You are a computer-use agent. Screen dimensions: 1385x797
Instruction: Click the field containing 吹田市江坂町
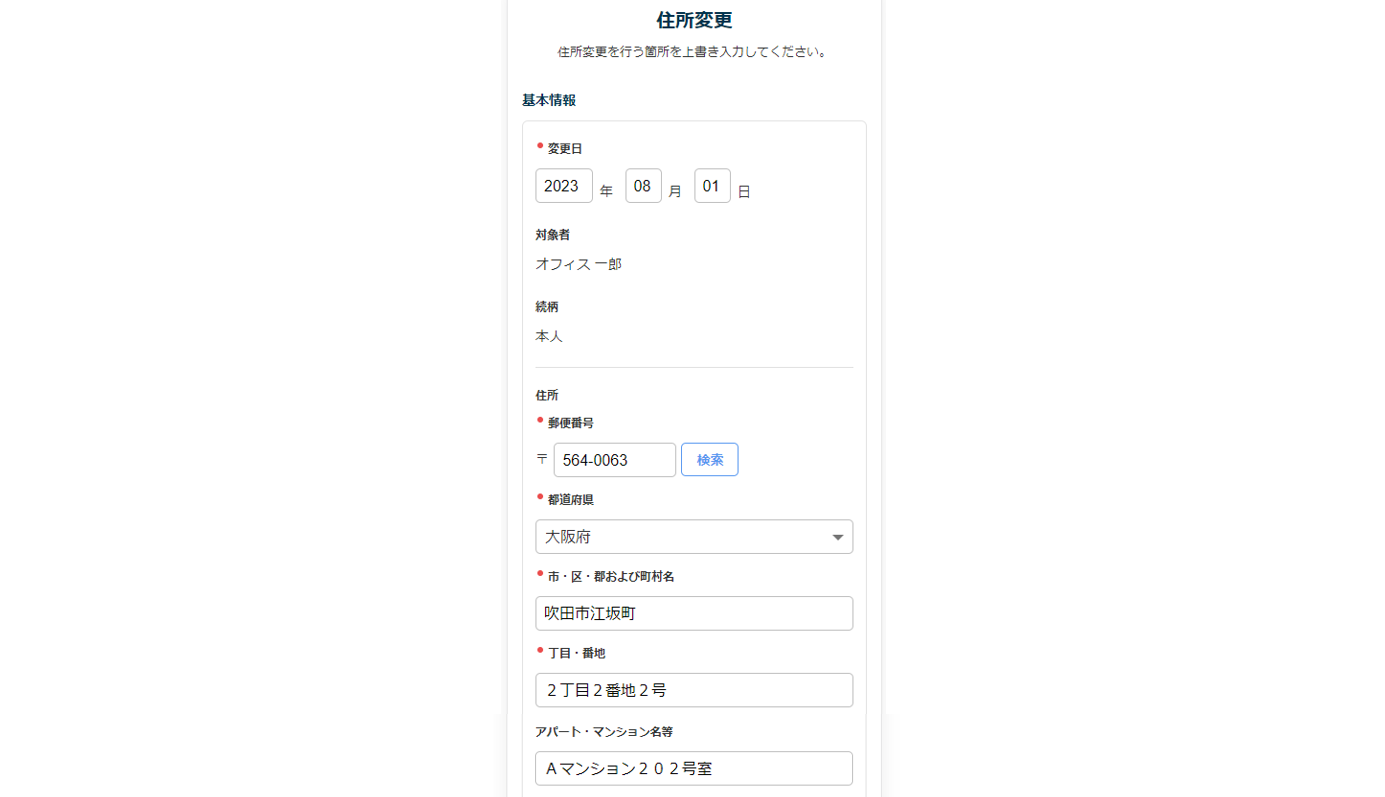tap(694, 614)
